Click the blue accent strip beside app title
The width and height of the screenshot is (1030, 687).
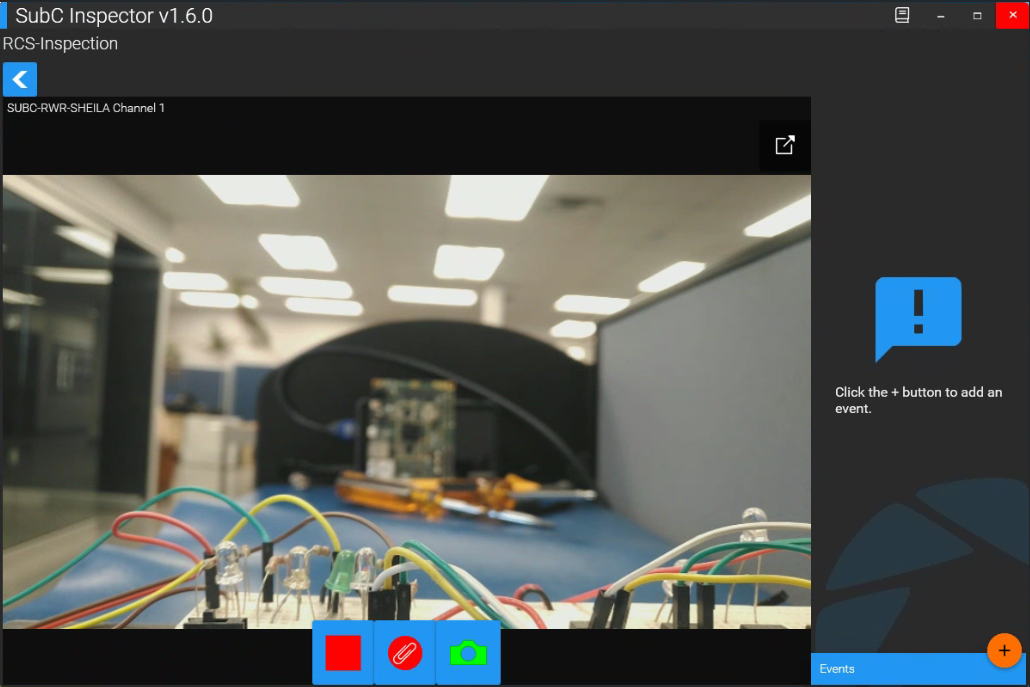click(x=3, y=16)
